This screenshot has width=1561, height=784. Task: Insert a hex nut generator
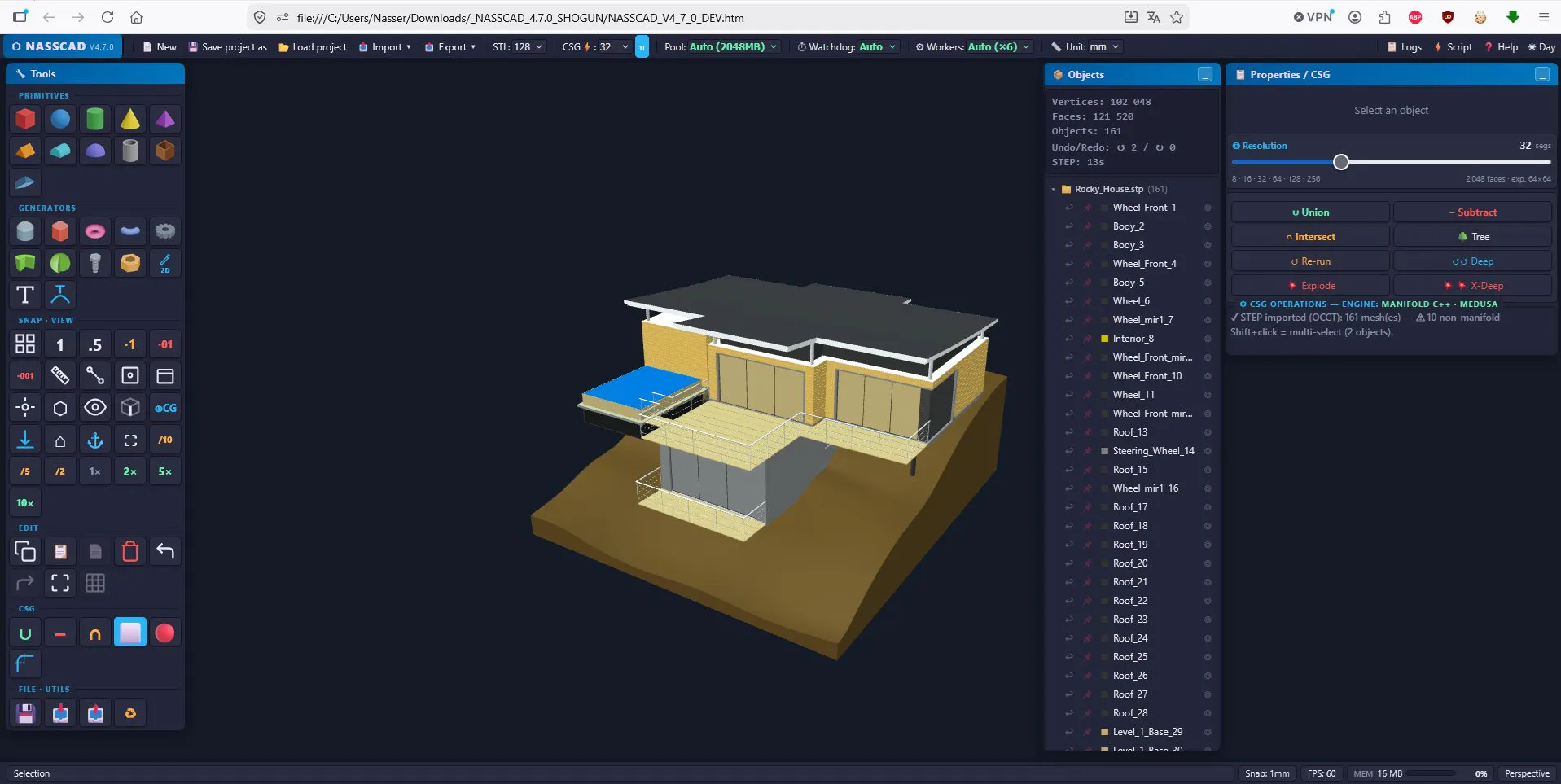pos(130,263)
